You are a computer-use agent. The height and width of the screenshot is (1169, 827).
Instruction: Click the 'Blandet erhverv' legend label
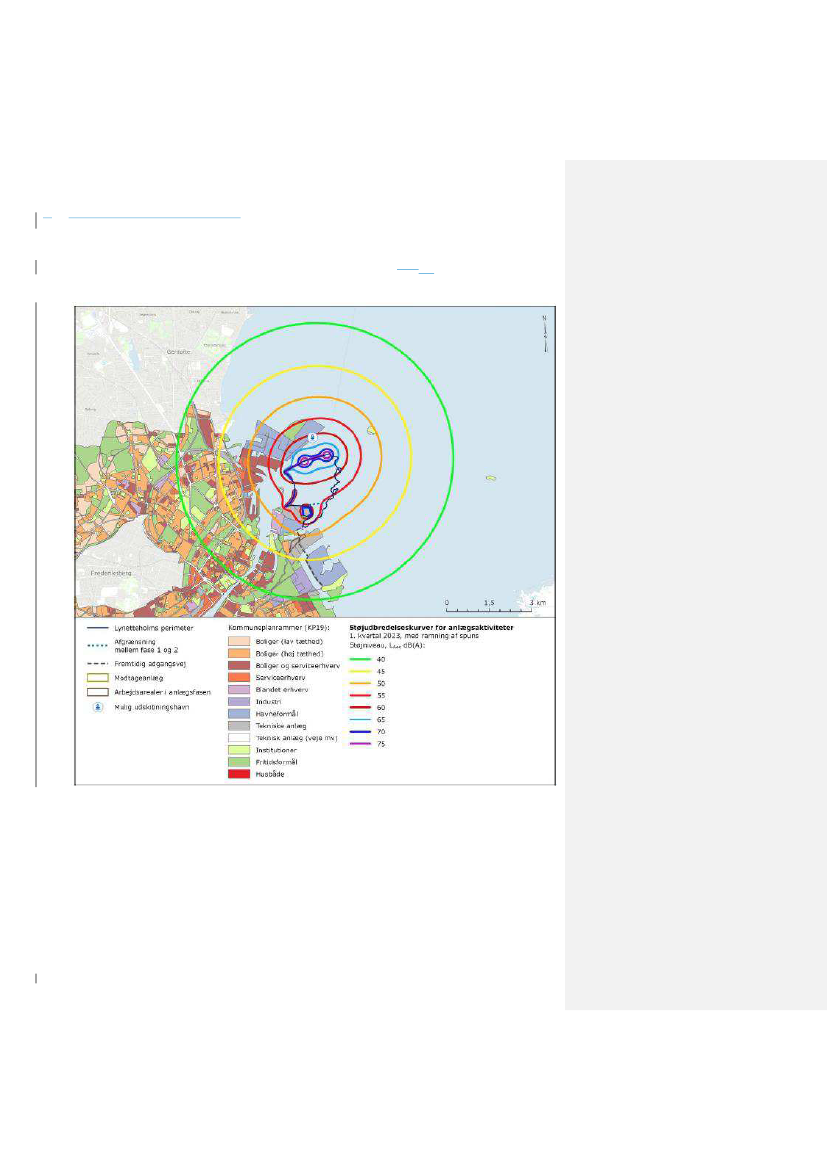pyautogui.click(x=281, y=690)
